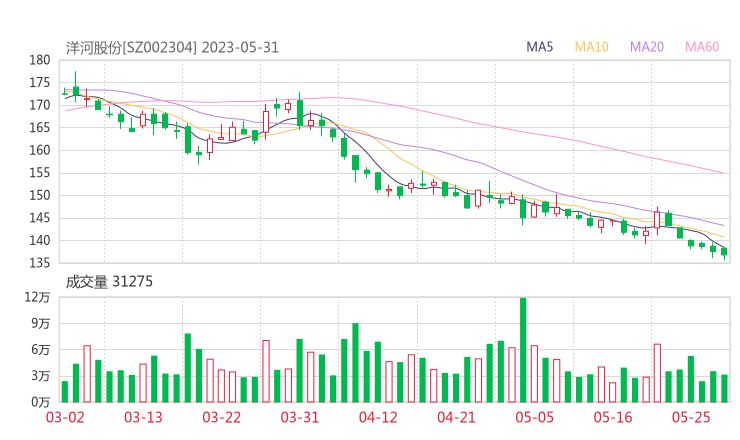This screenshot has width=740, height=440.
Task: Click the 04-21 date axis label
Action: 456,417
